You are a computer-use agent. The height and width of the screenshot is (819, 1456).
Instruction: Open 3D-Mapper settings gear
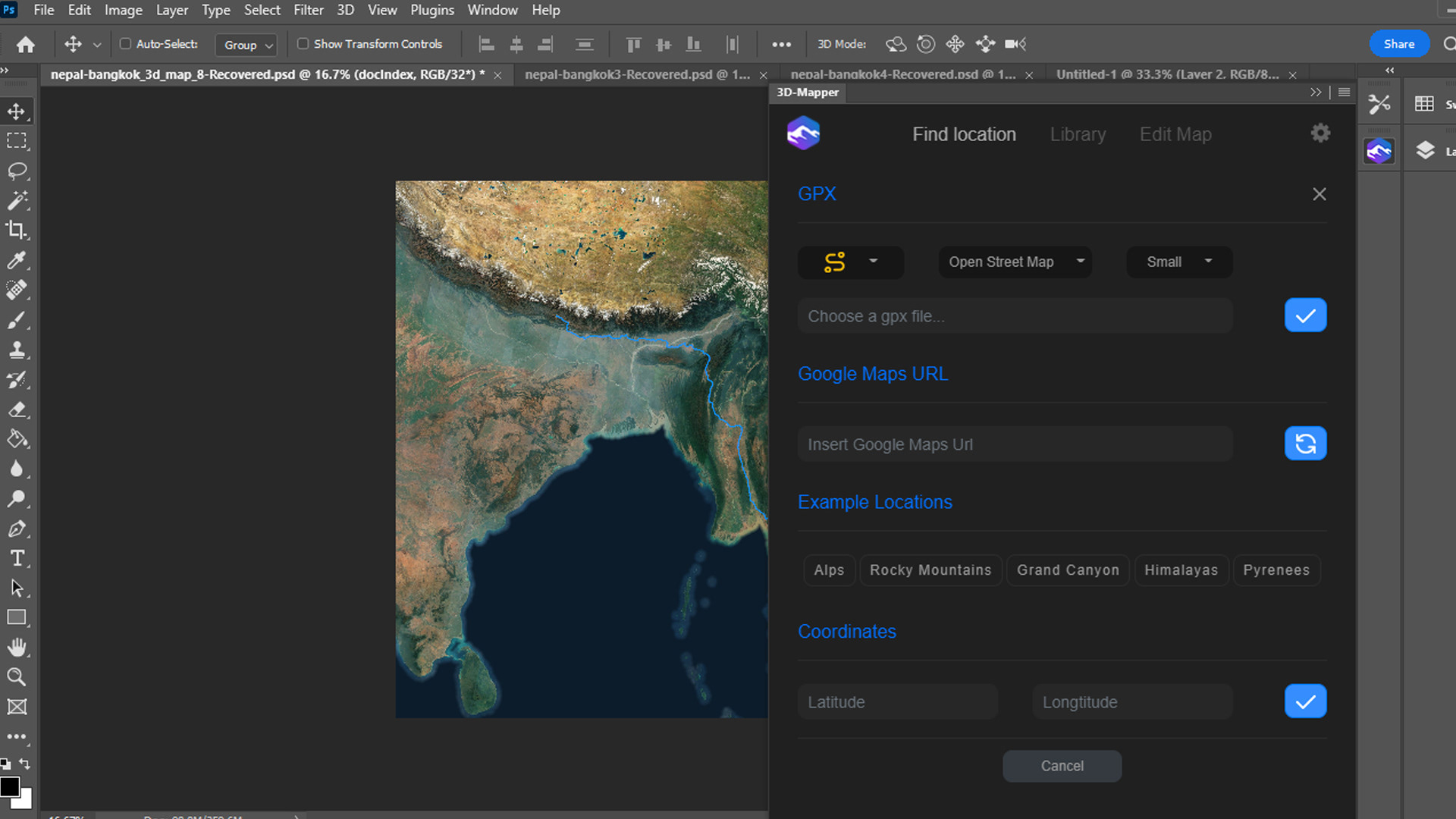[1320, 133]
